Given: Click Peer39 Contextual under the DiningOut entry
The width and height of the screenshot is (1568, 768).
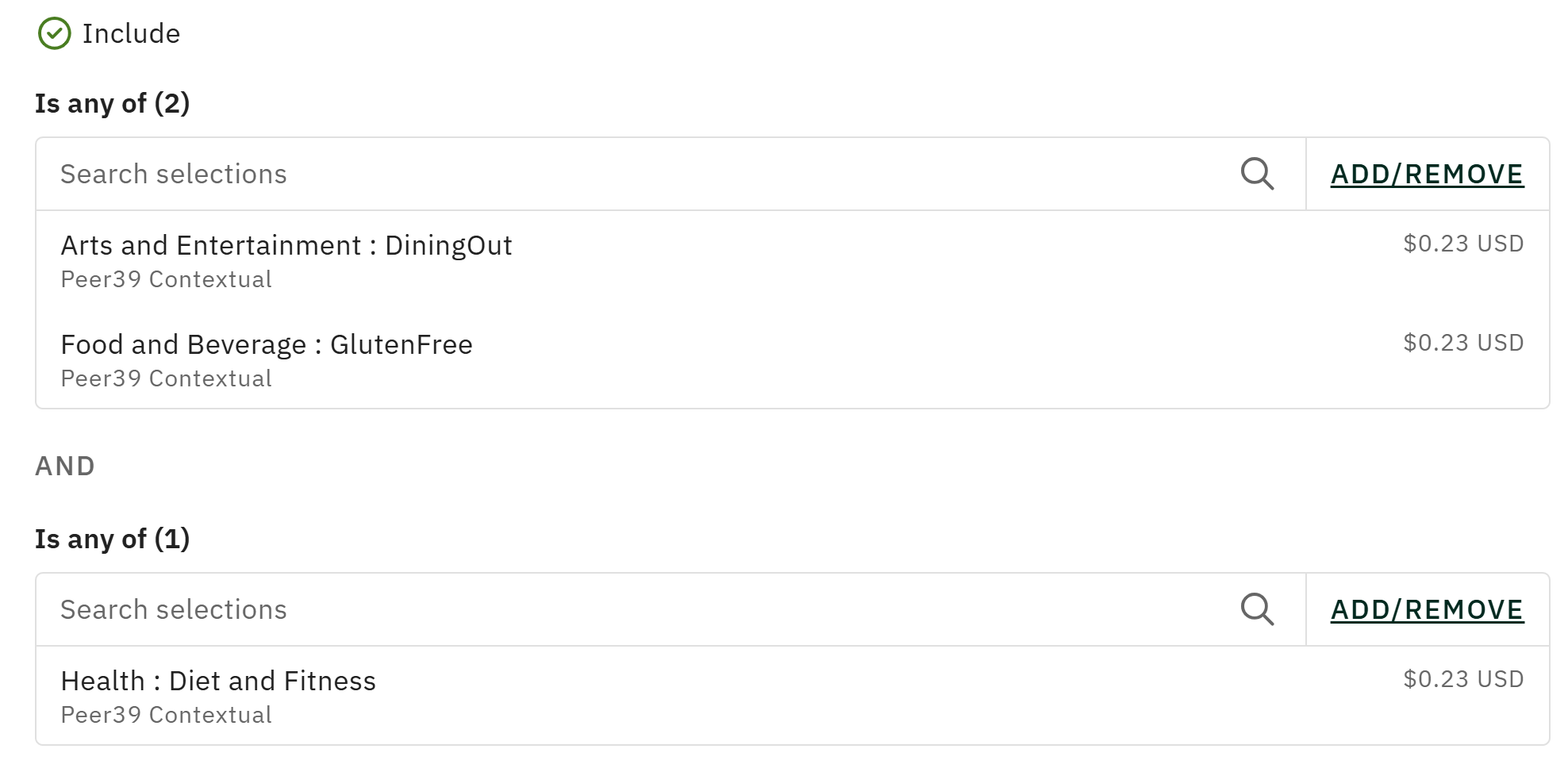Looking at the screenshot, I should (166, 279).
